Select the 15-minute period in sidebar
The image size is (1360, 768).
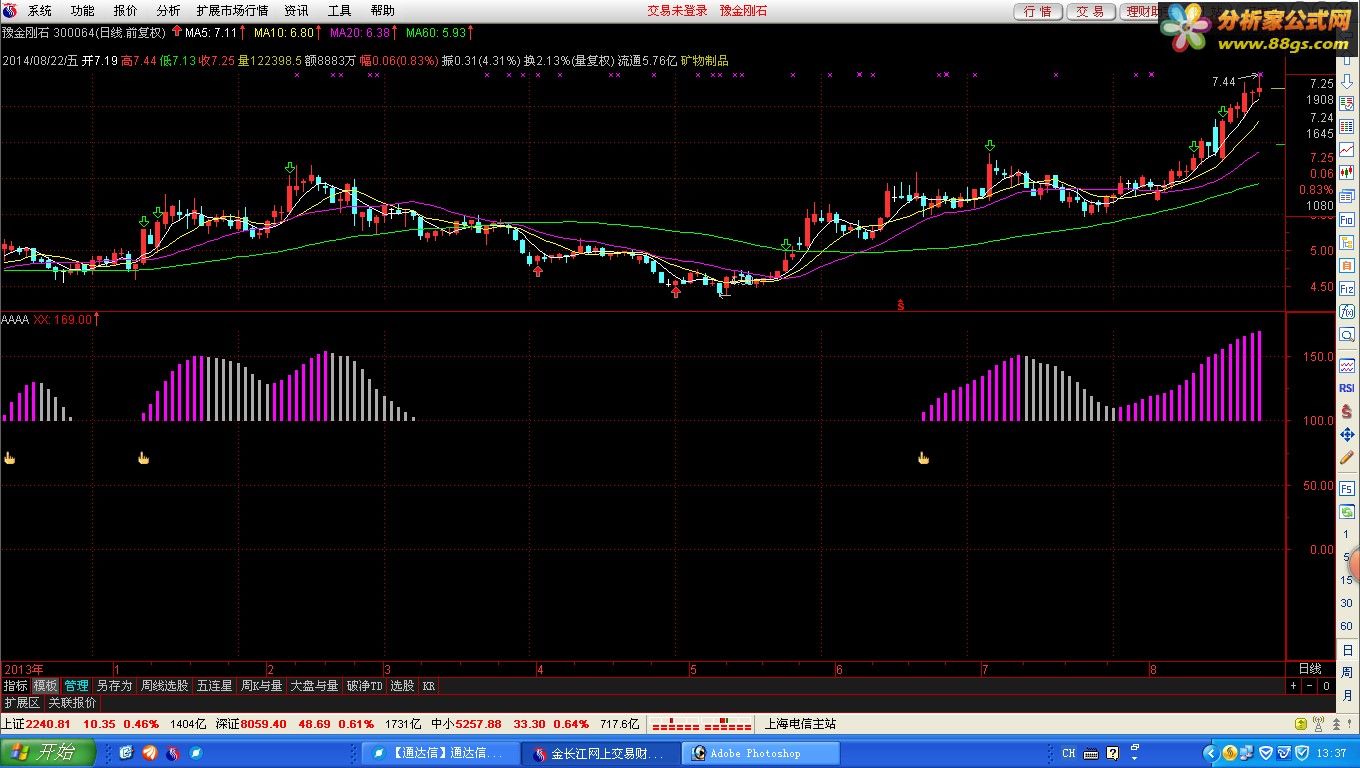coord(1347,580)
